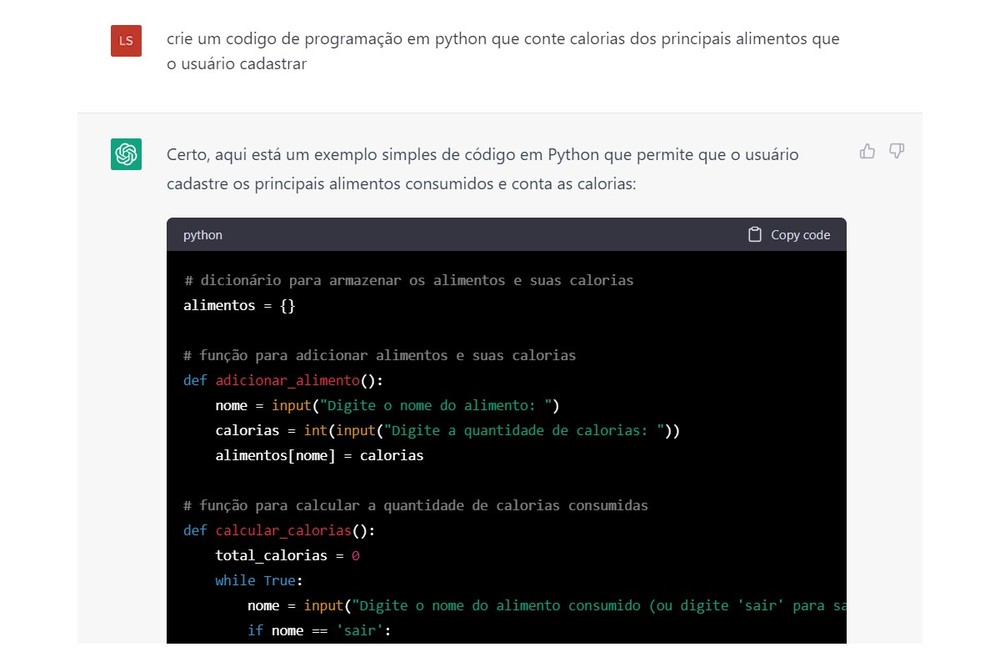Viewport: 1000px width, 667px height.
Task: Click the ChatGPT assistant avatar icon
Action: tap(126, 155)
